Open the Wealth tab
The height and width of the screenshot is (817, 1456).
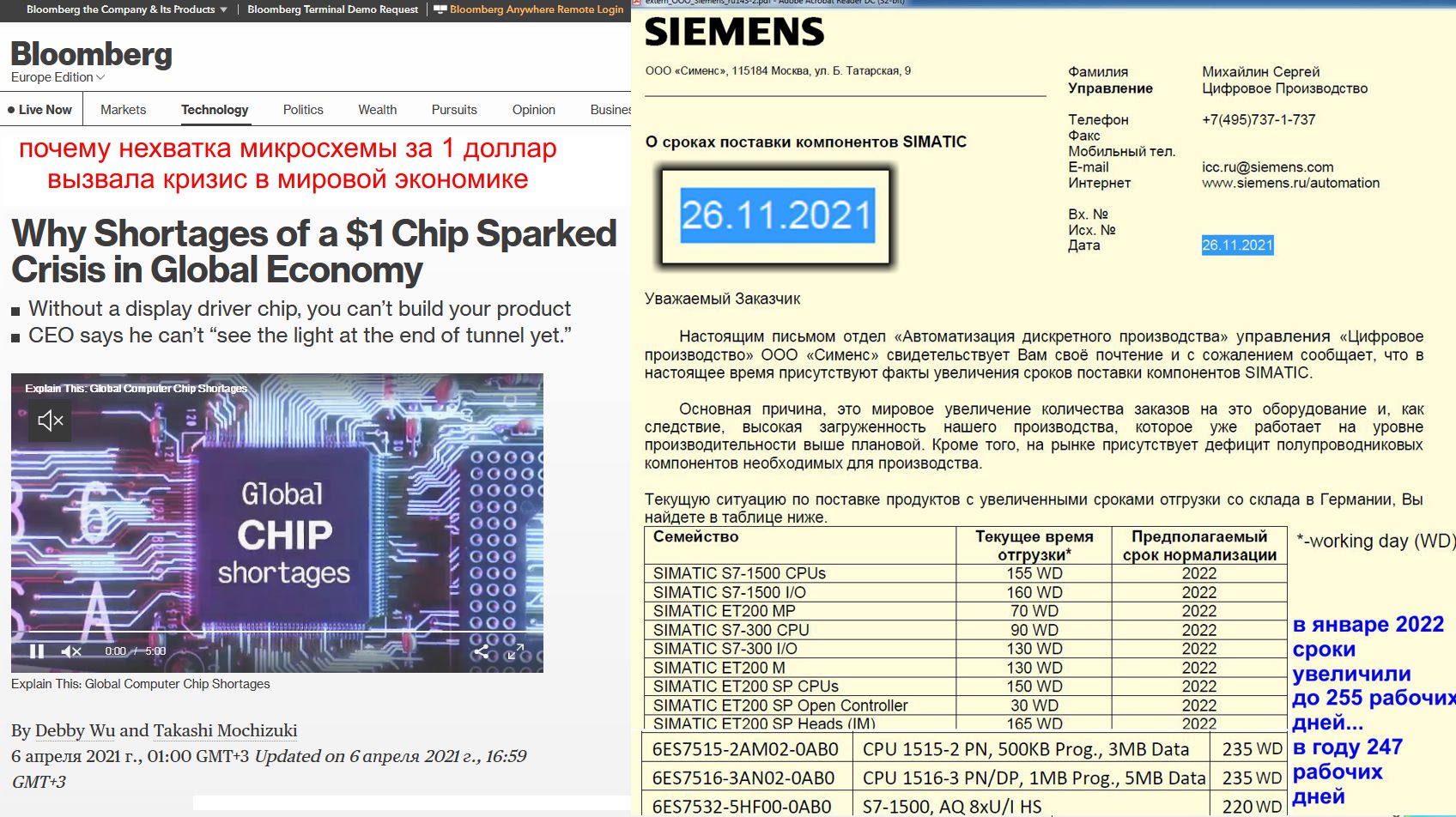coord(378,110)
